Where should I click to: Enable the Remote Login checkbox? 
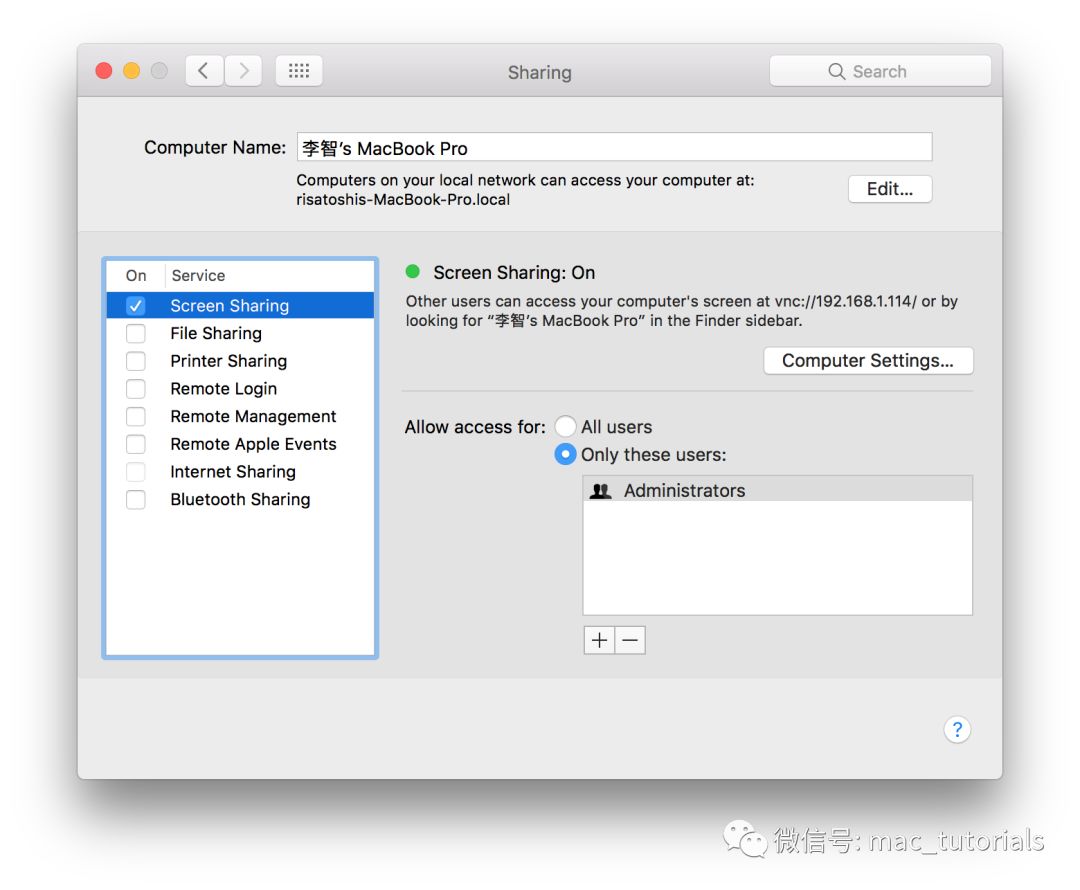tap(136, 389)
